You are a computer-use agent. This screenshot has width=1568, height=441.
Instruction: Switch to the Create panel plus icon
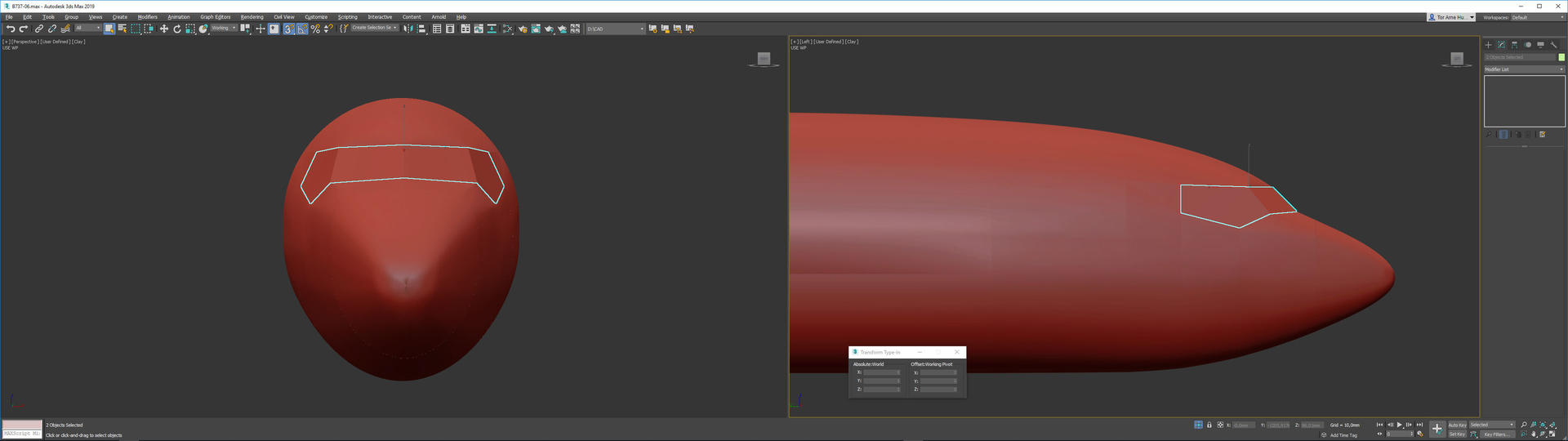(1488, 45)
